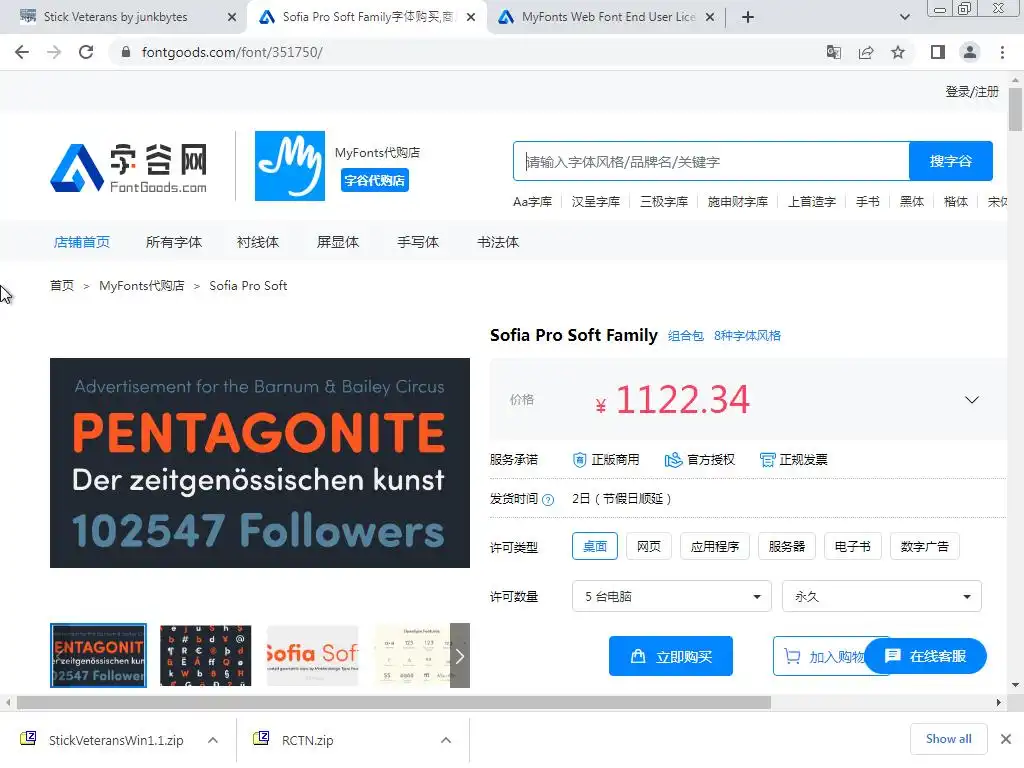The width and height of the screenshot is (1024, 768).
Task: Expand the price details chevron
Action: [972, 400]
